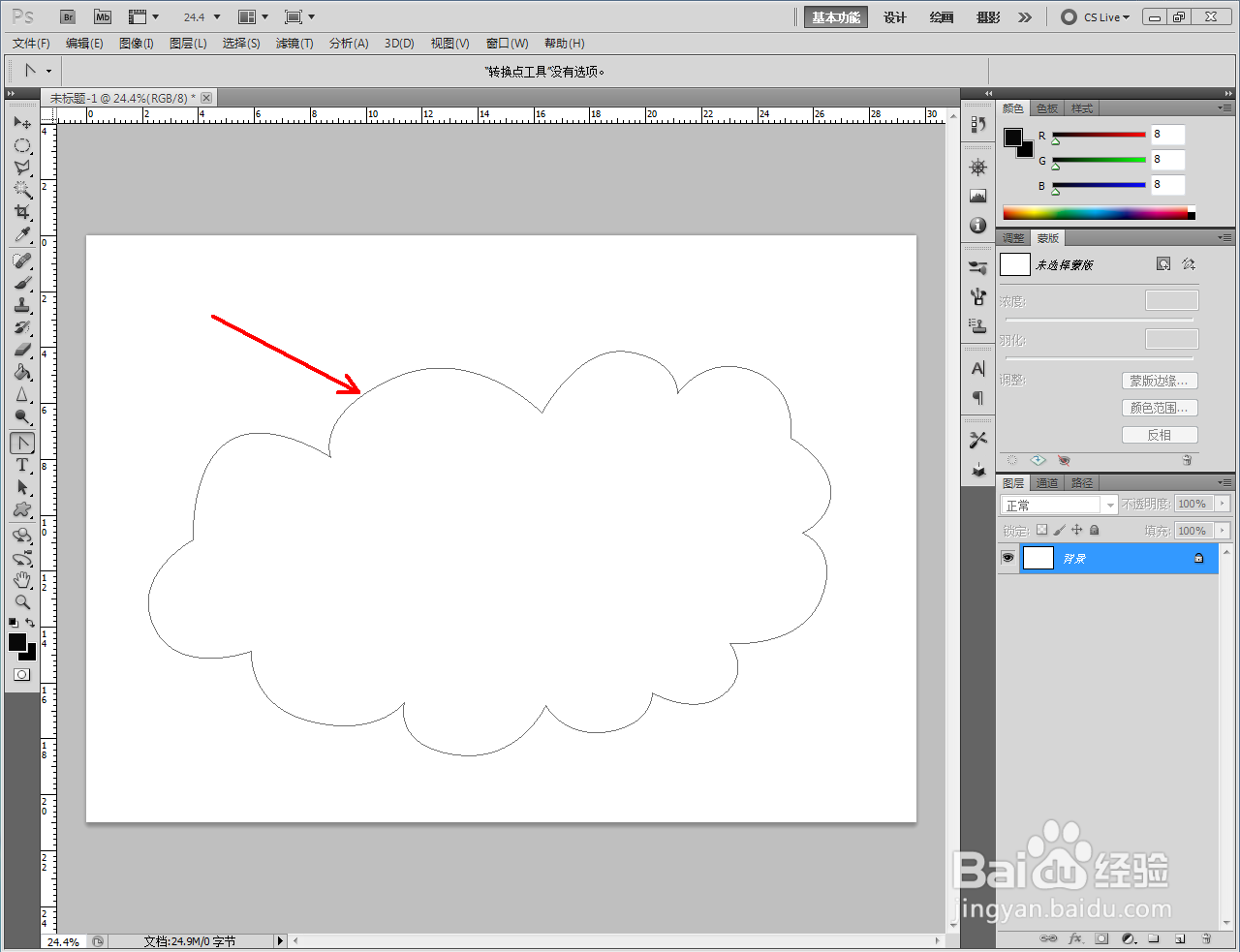Image resolution: width=1240 pixels, height=952 pixels.
Task: Switch to the 色板 tab
Action: 1047,108
